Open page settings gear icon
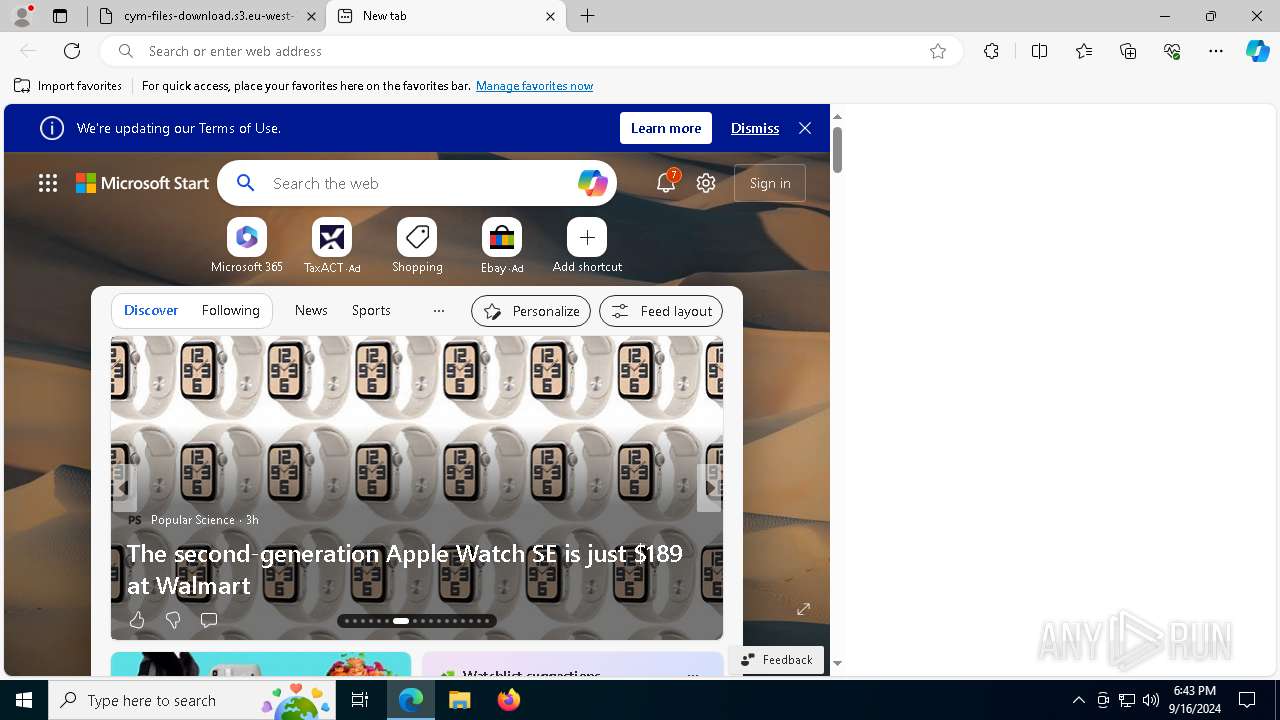Image resolution: width=1280 pixels, height=720 pixels. point(706,183)
